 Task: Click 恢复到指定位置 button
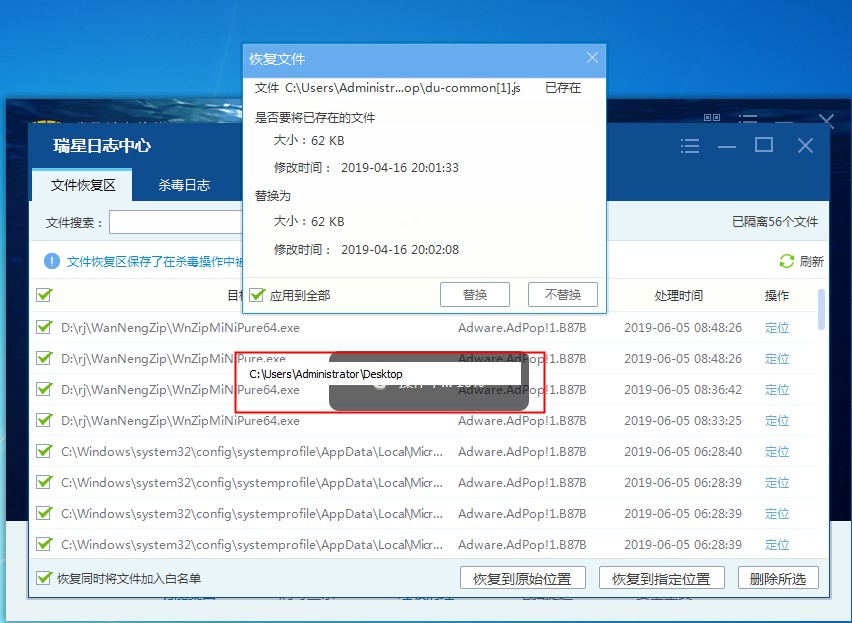click(662, 578)
